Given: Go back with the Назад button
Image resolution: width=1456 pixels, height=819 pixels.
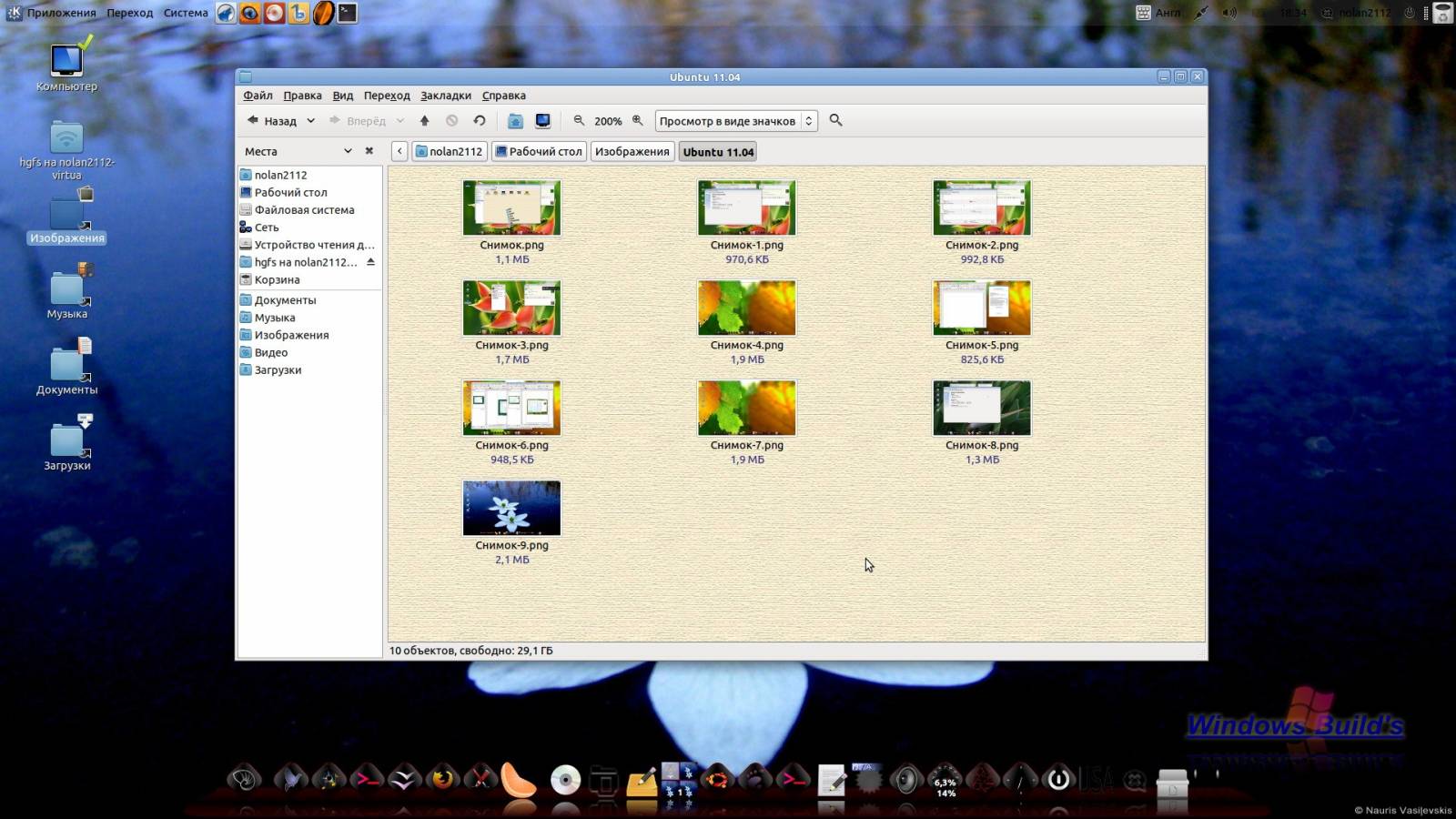Looking at the screenshot, I should pyautogui.click(x=271, y=120).
